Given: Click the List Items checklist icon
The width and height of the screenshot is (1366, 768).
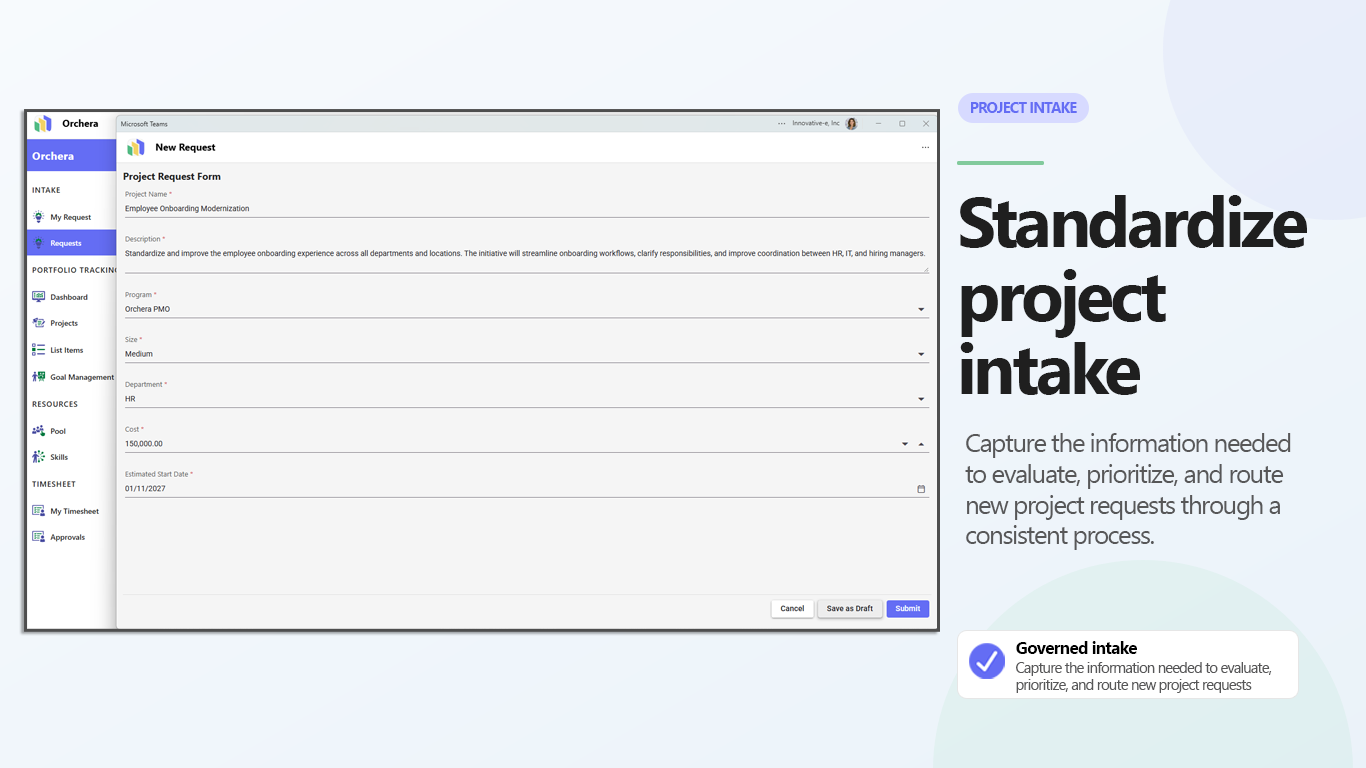Looking at the screenshot, I should (x=38, y=350).
